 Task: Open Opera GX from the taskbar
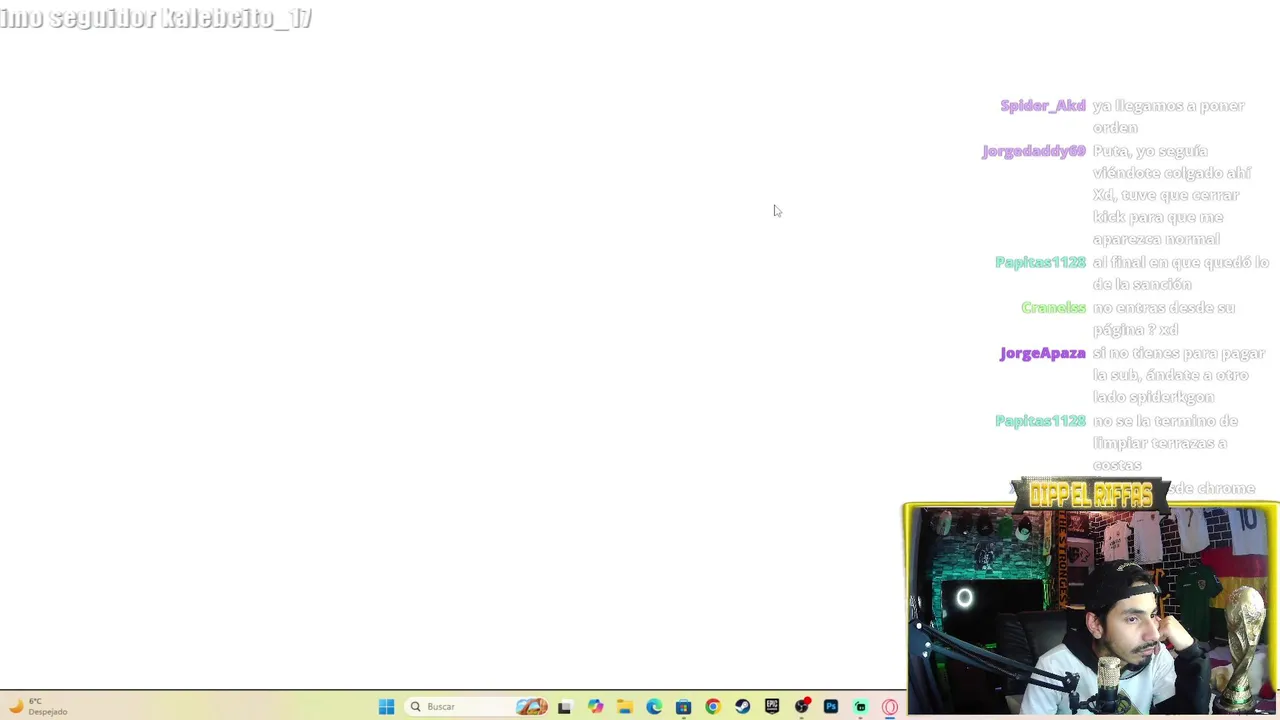(889, 707)
